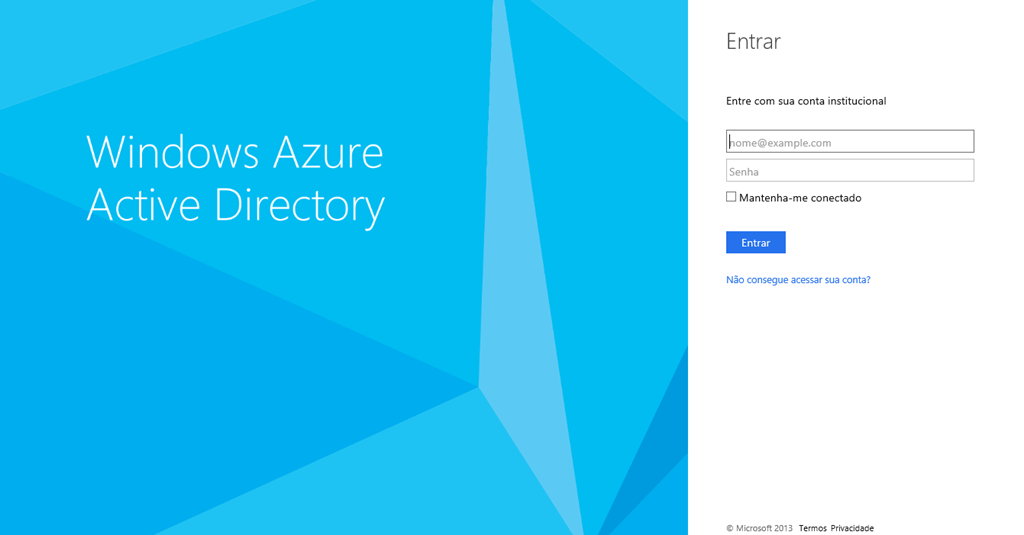
Task: Click the nome@example.com email field
Action: (x=850, y=142)
